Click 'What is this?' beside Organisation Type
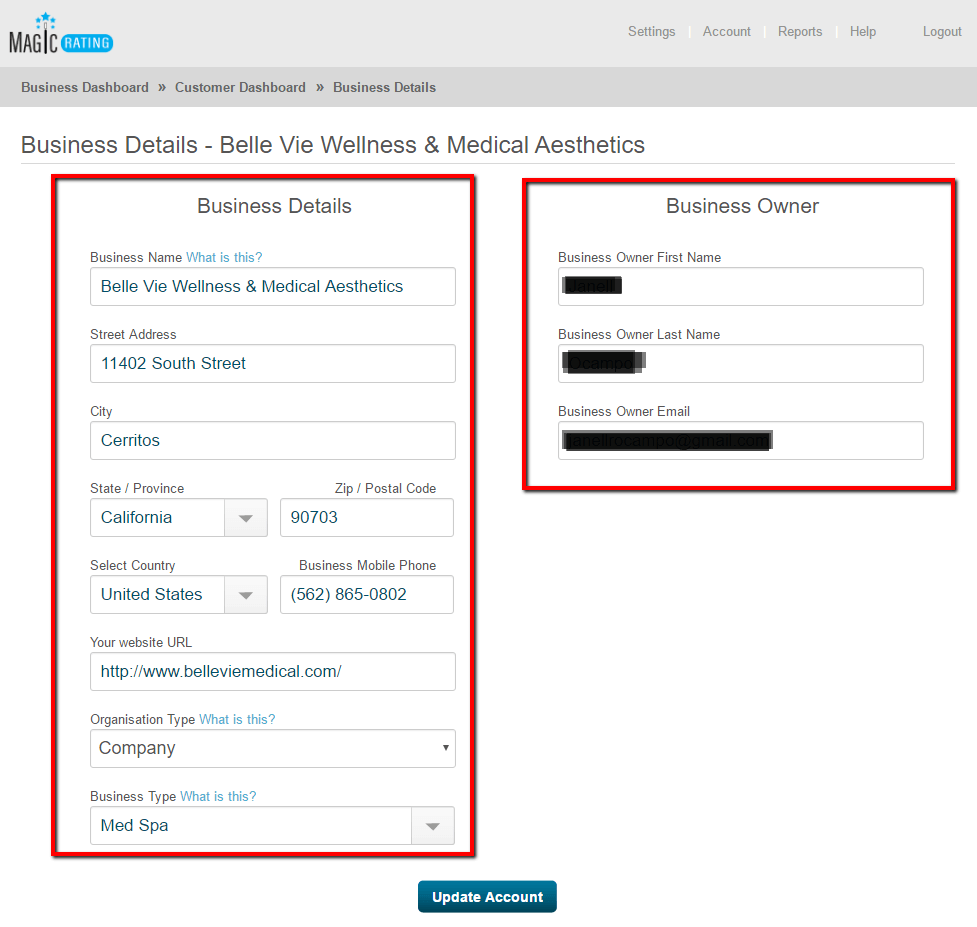Viewport: 977px width, 927px height. coord(237,720)
